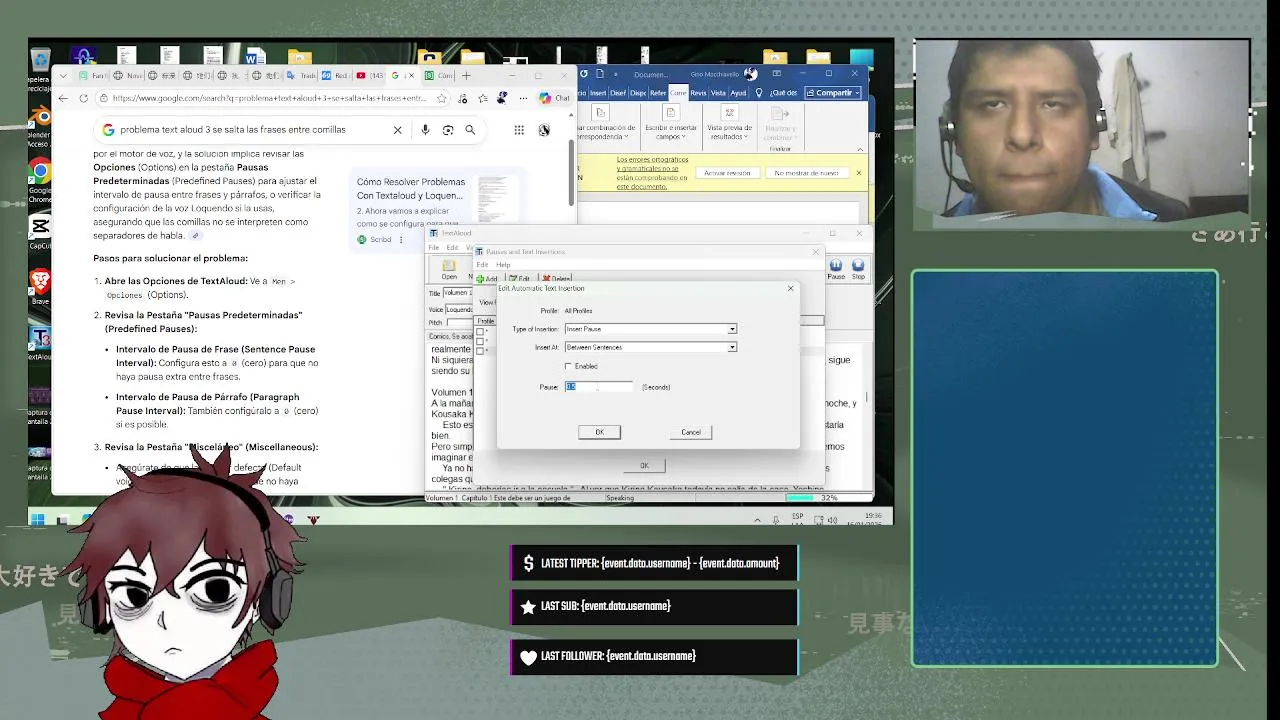
Task: Search by image with Google Lens icon
Action: (448, 130)
